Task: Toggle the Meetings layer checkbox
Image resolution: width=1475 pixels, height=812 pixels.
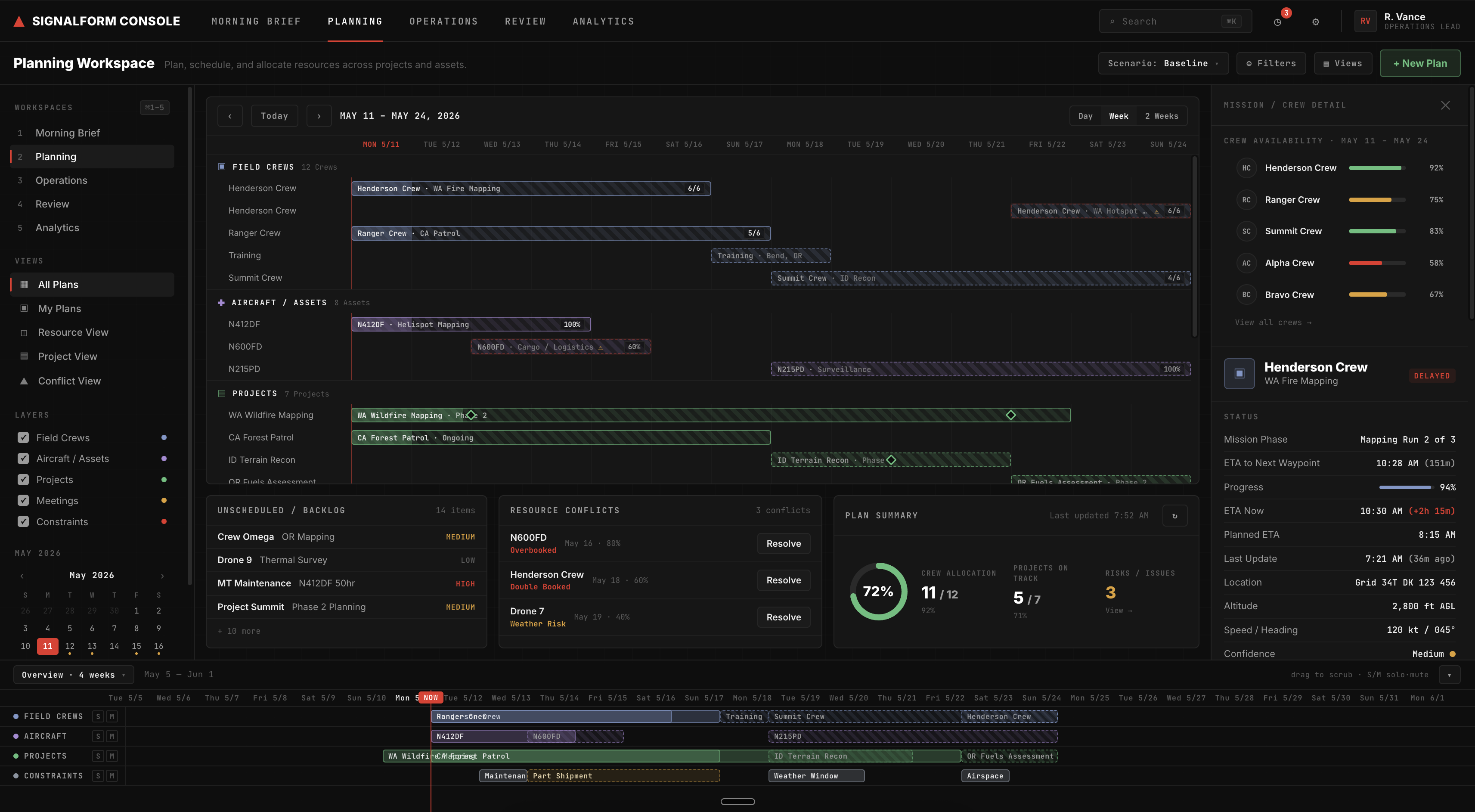Action: [23, 500]
